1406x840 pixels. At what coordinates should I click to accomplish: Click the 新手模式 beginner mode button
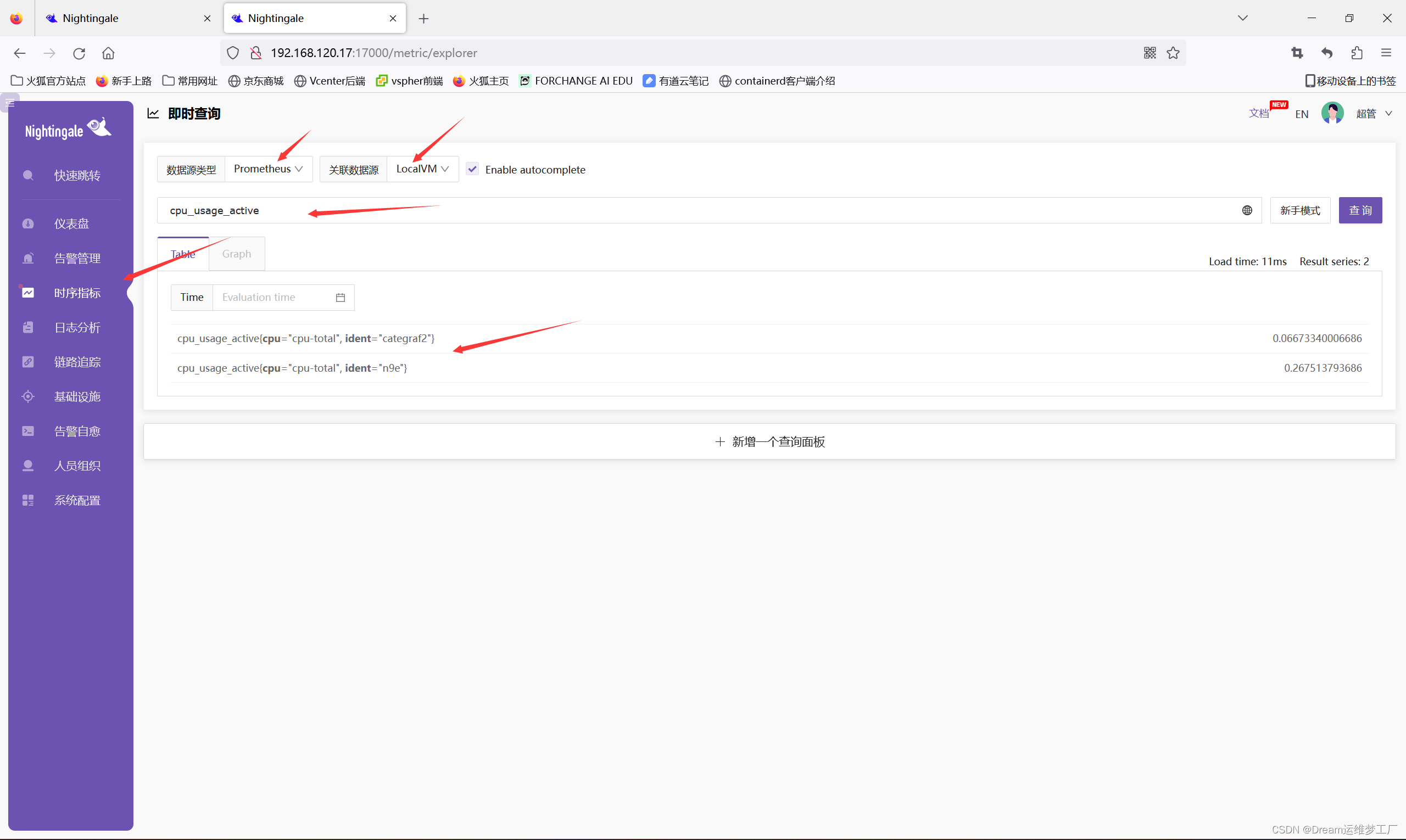pos(1299,211)
